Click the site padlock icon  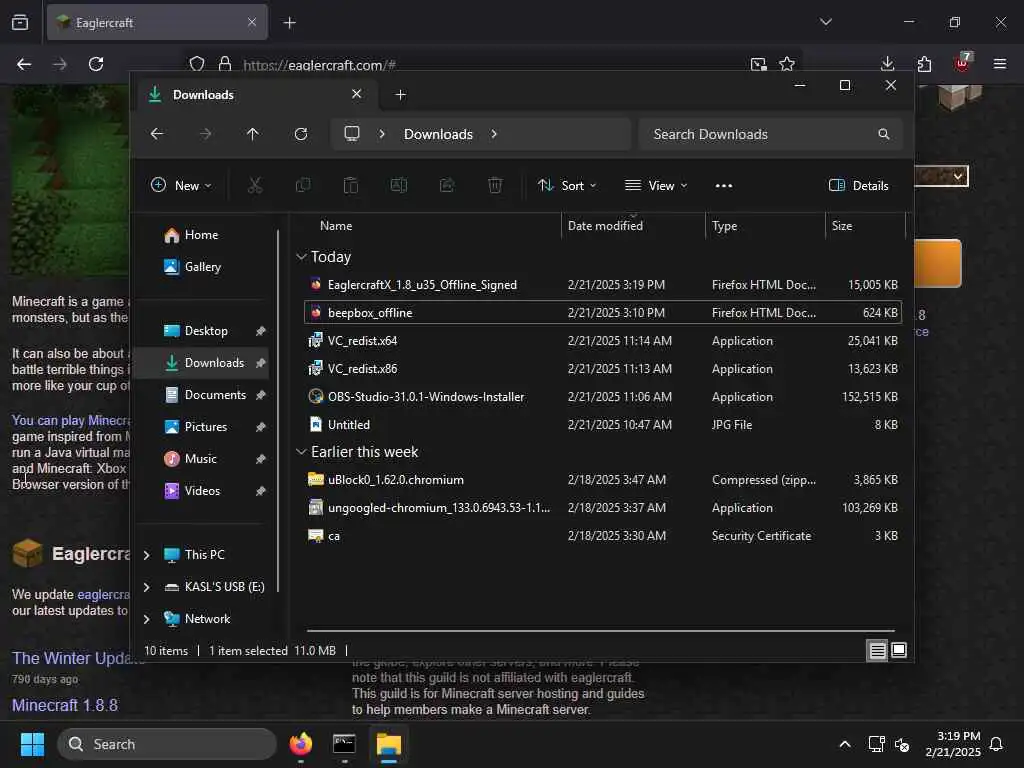(225, 64)
